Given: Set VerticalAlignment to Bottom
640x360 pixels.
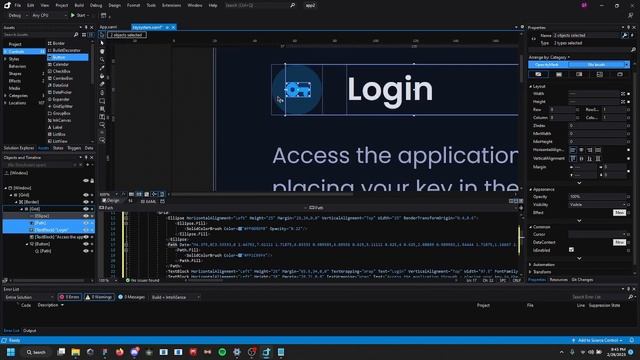Looking at the screenshot, I should click(589, 158).
